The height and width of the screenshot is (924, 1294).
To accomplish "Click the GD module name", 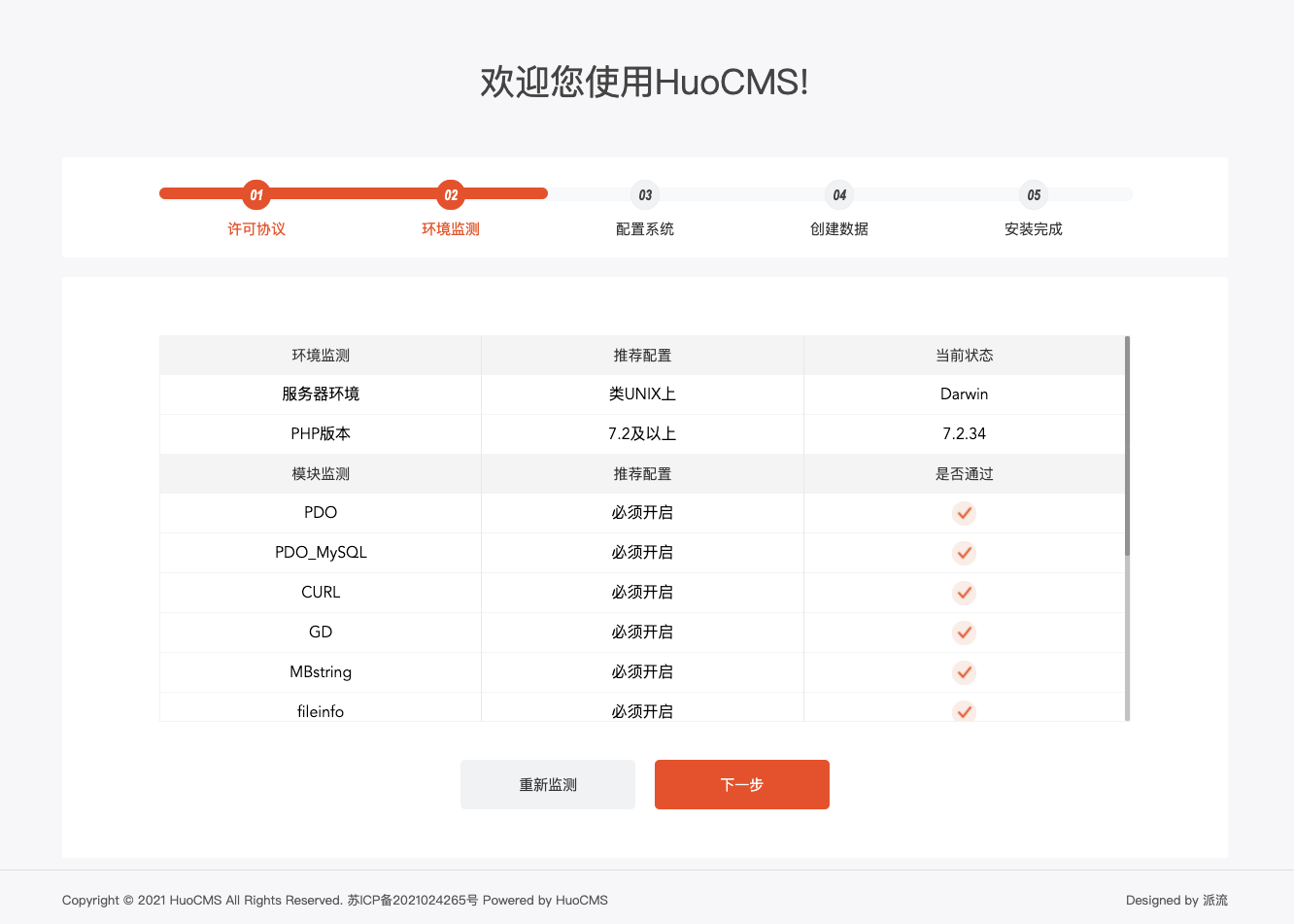I will point(321,633).
